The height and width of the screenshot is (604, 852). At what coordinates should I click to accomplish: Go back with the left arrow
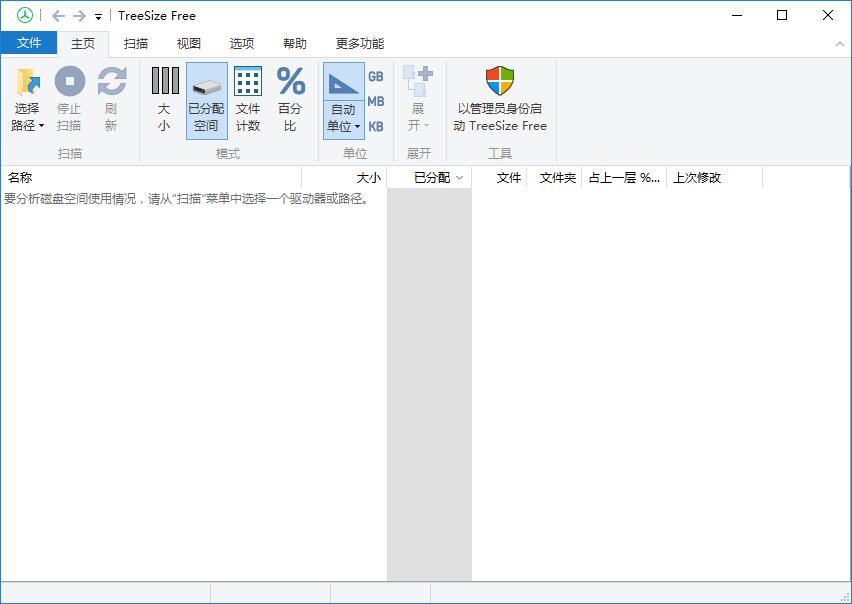(58, 16)
